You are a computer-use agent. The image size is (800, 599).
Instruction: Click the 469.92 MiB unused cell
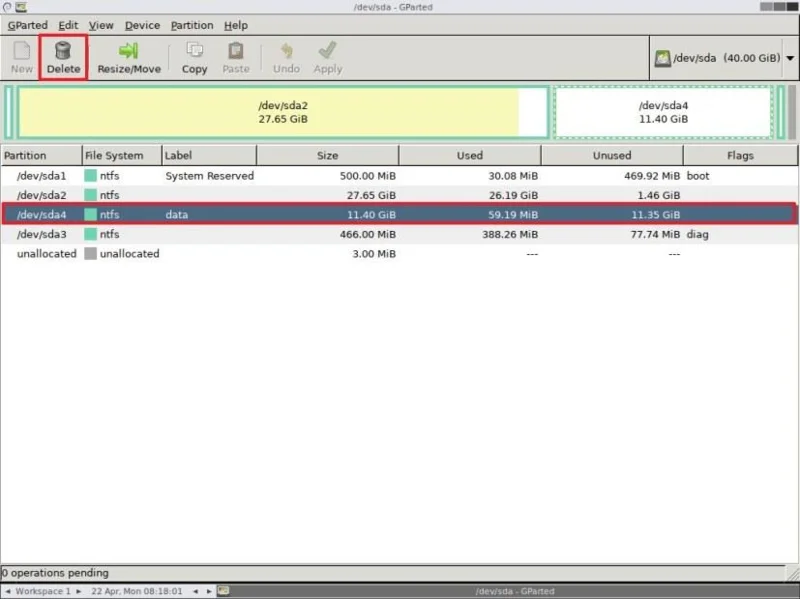tap(652, 176)
